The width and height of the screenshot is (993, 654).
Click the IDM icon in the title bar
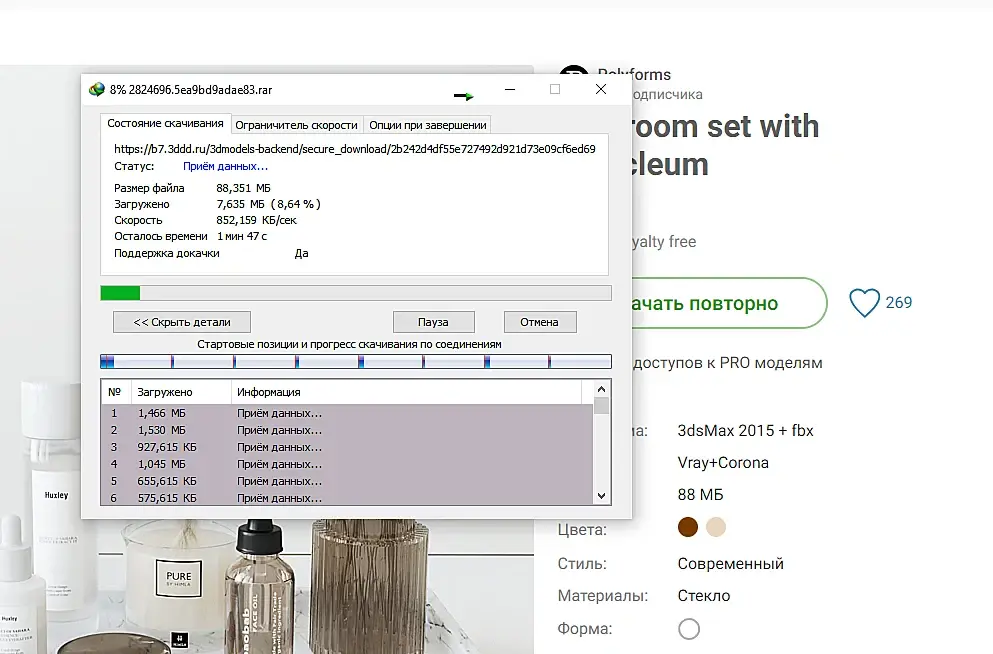click(96, 89)
